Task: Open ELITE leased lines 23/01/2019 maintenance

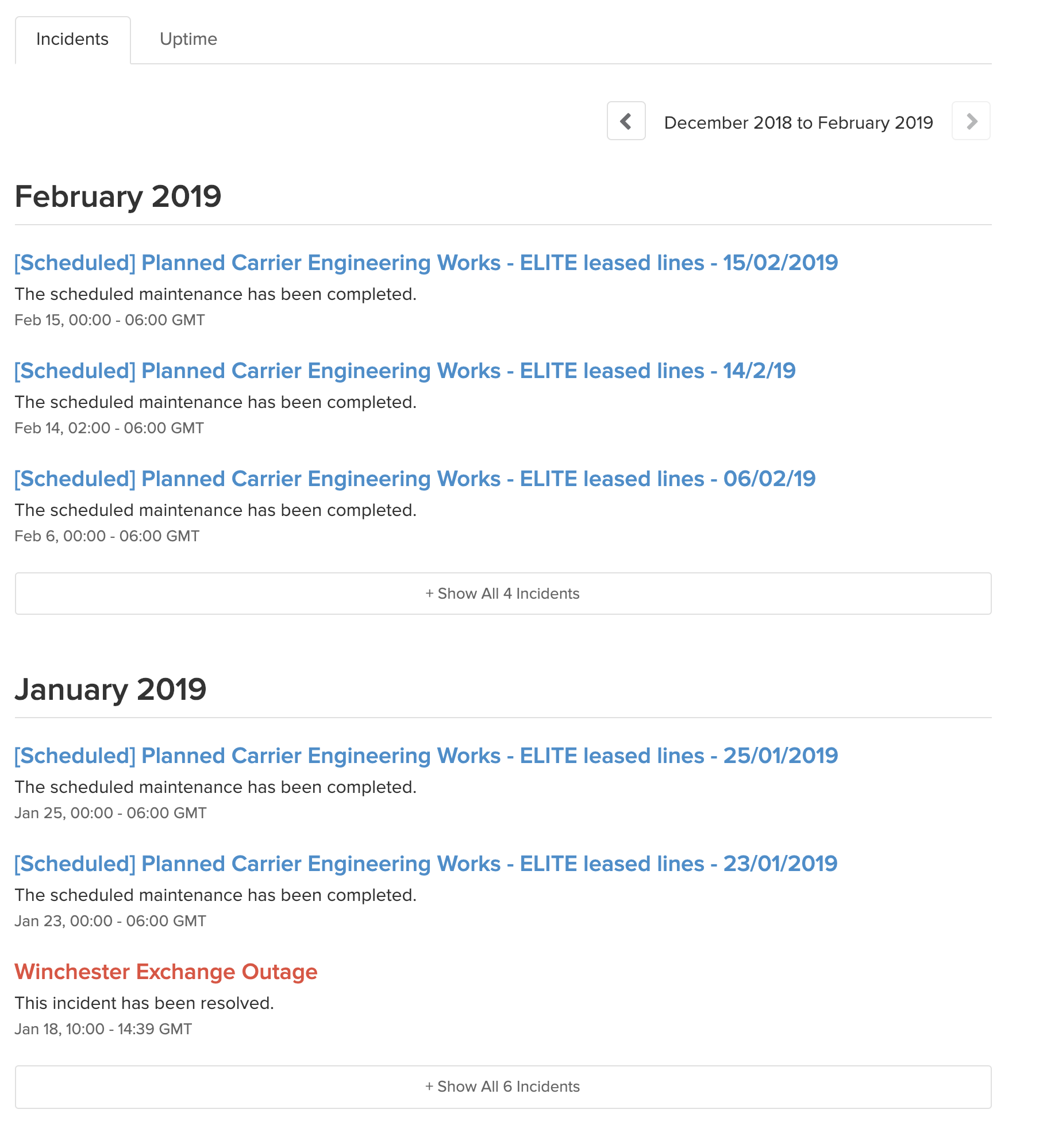Action: pos(426,864)
